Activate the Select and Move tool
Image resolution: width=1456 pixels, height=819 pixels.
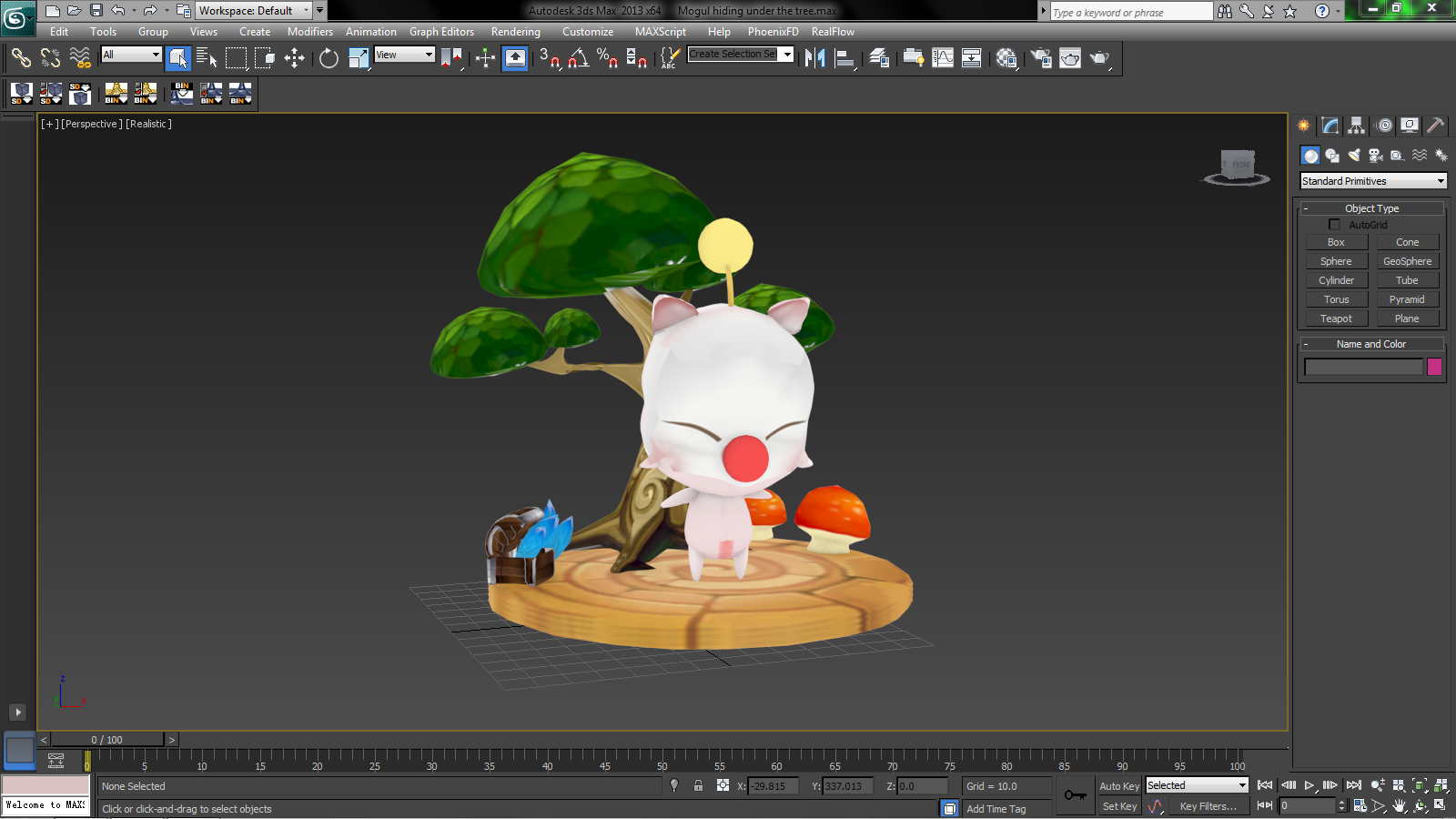point(294,58)
